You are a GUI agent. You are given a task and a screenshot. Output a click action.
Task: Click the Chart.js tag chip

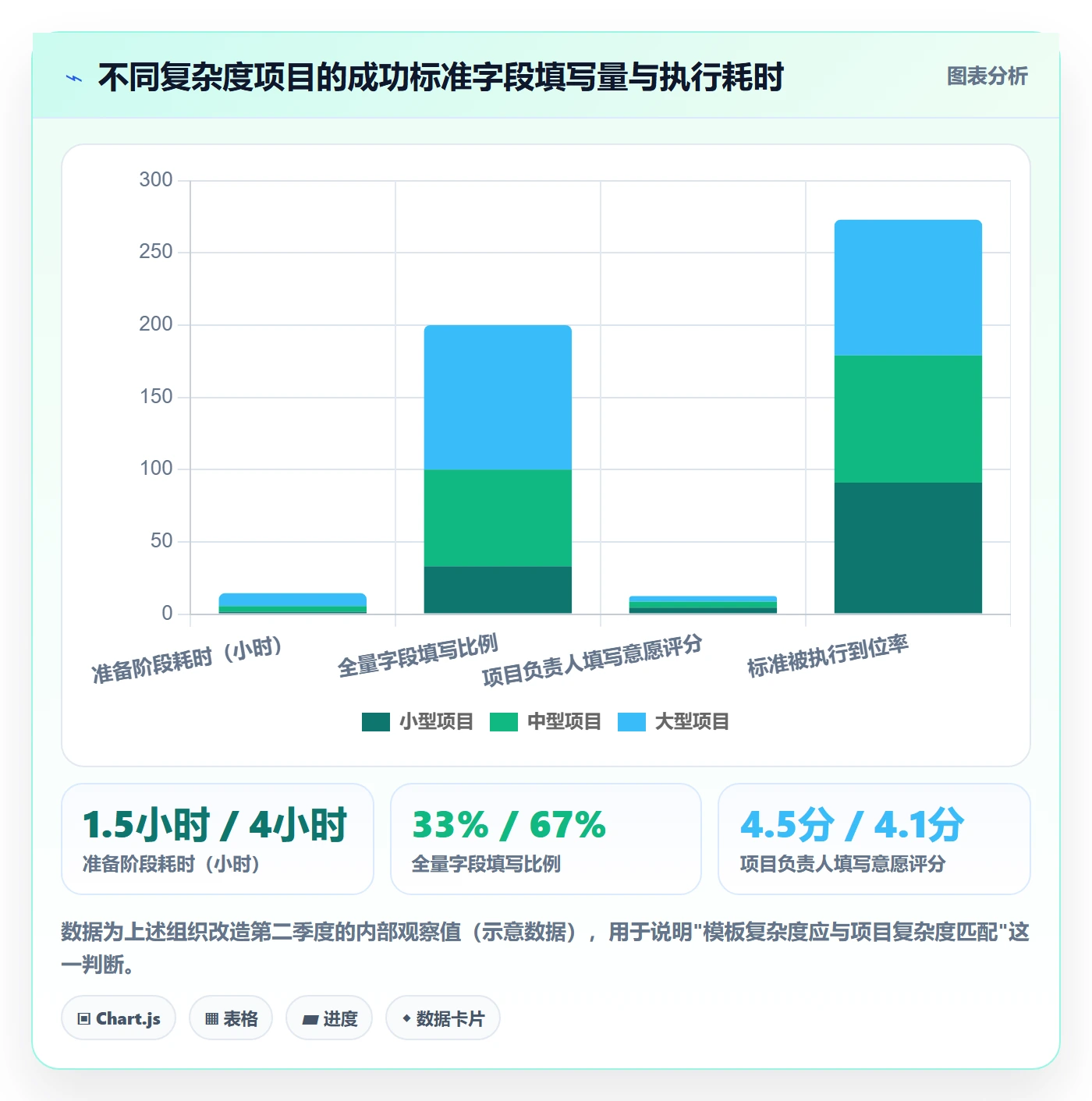tap(119, 1018)
